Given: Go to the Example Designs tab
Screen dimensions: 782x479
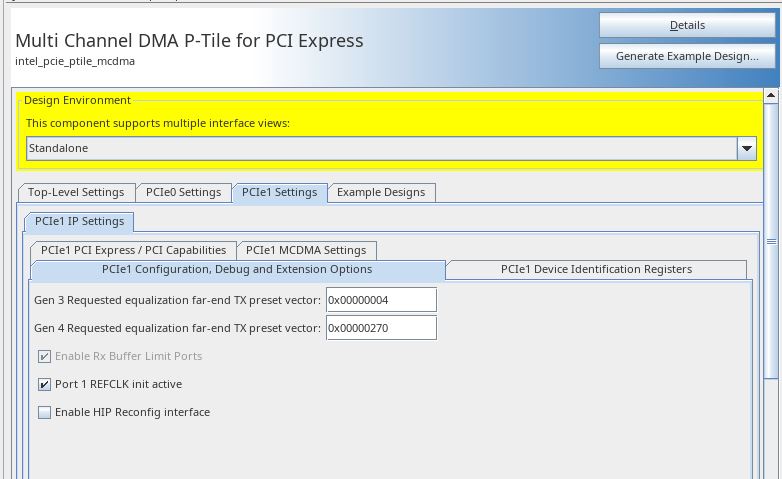Looking at the screenshot, I should pos(380,192).
